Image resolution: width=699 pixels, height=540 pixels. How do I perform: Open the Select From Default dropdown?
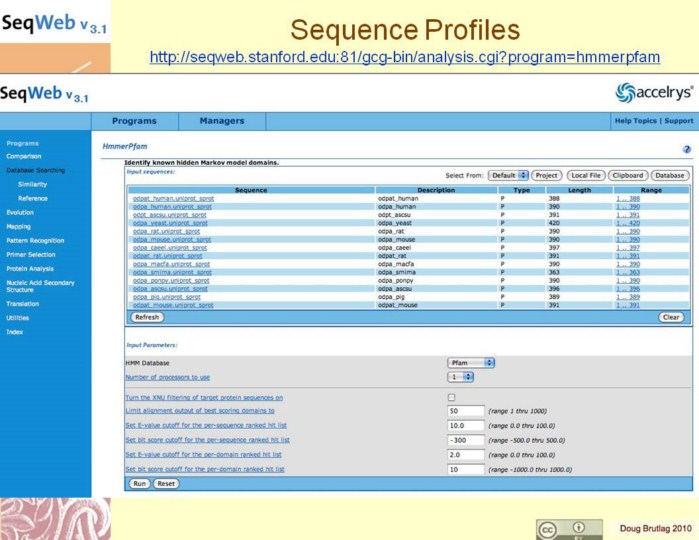click(x=508, y=175)
